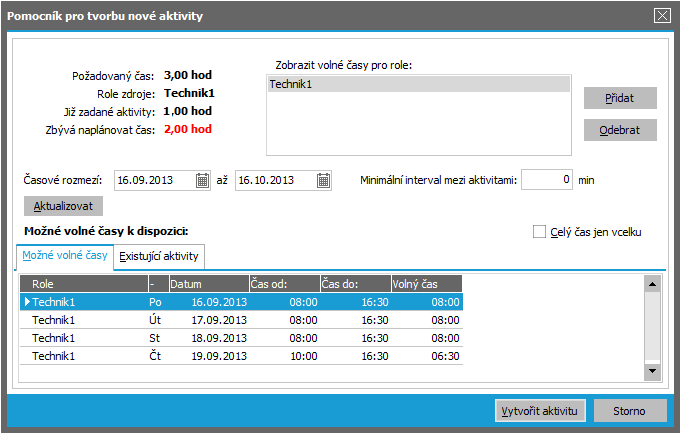
Task: Focus the end date field 16.10.2013
Action: (274, 181)
